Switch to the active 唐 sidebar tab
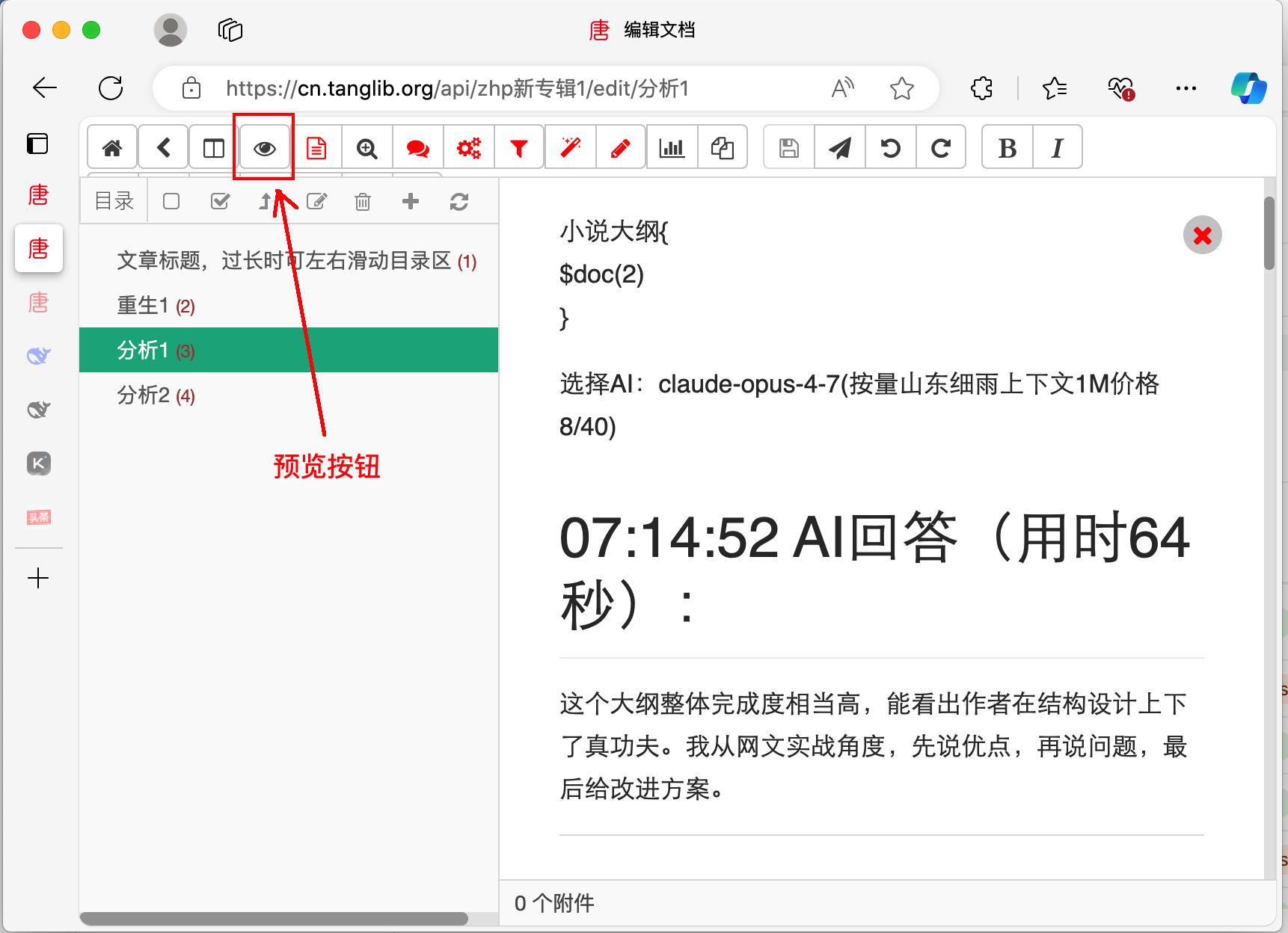The height and width of the screenshot is (933, 1288). pyautogui.click(x=39, y=248)
